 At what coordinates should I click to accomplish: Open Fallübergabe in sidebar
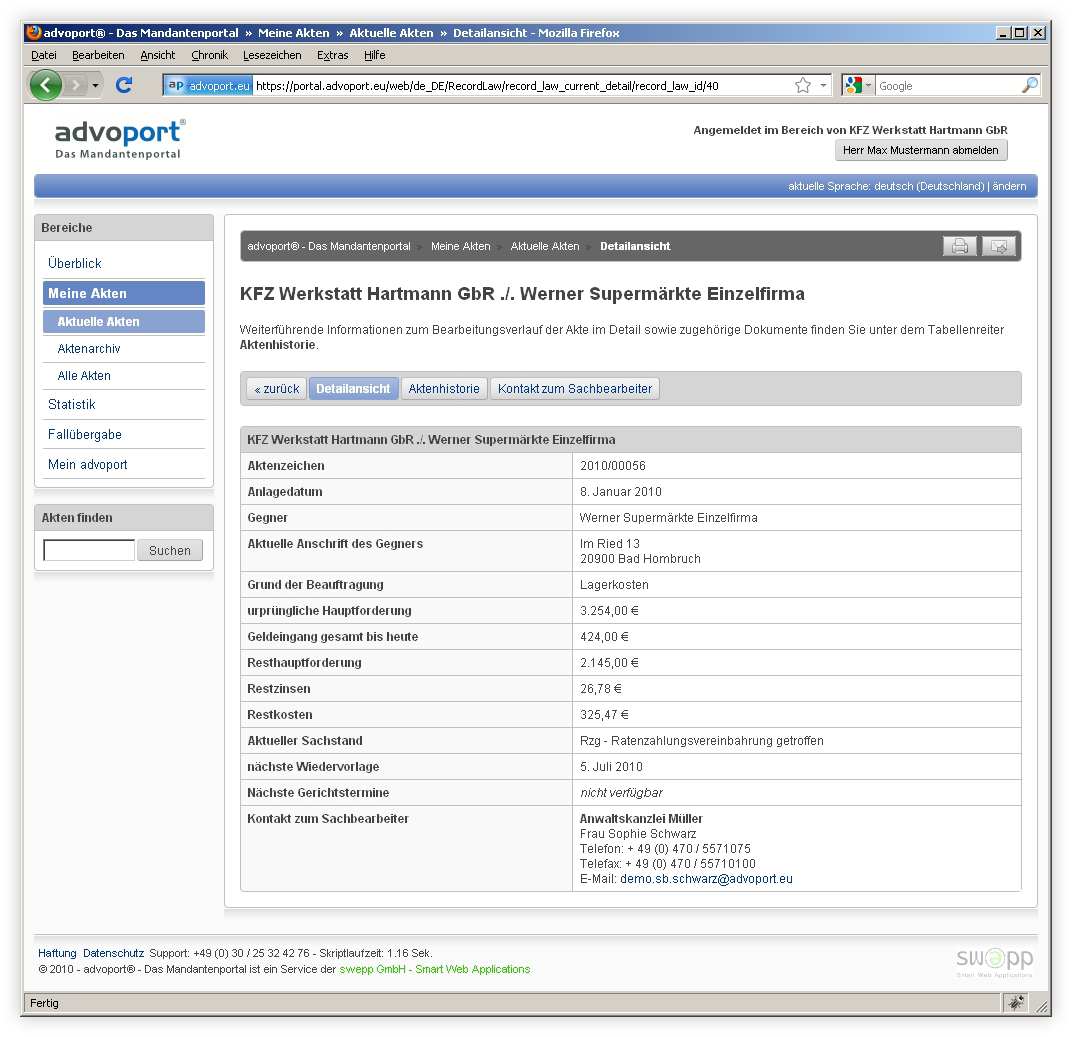(85, 434)
